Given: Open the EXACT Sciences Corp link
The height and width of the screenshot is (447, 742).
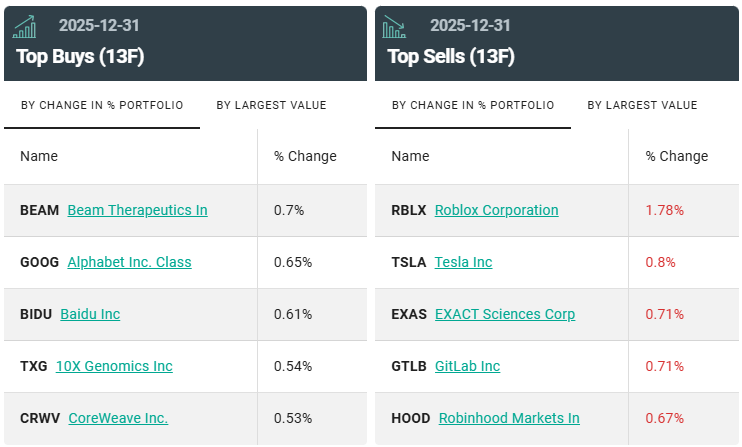Looking at the screenshot, I should 505,314.
